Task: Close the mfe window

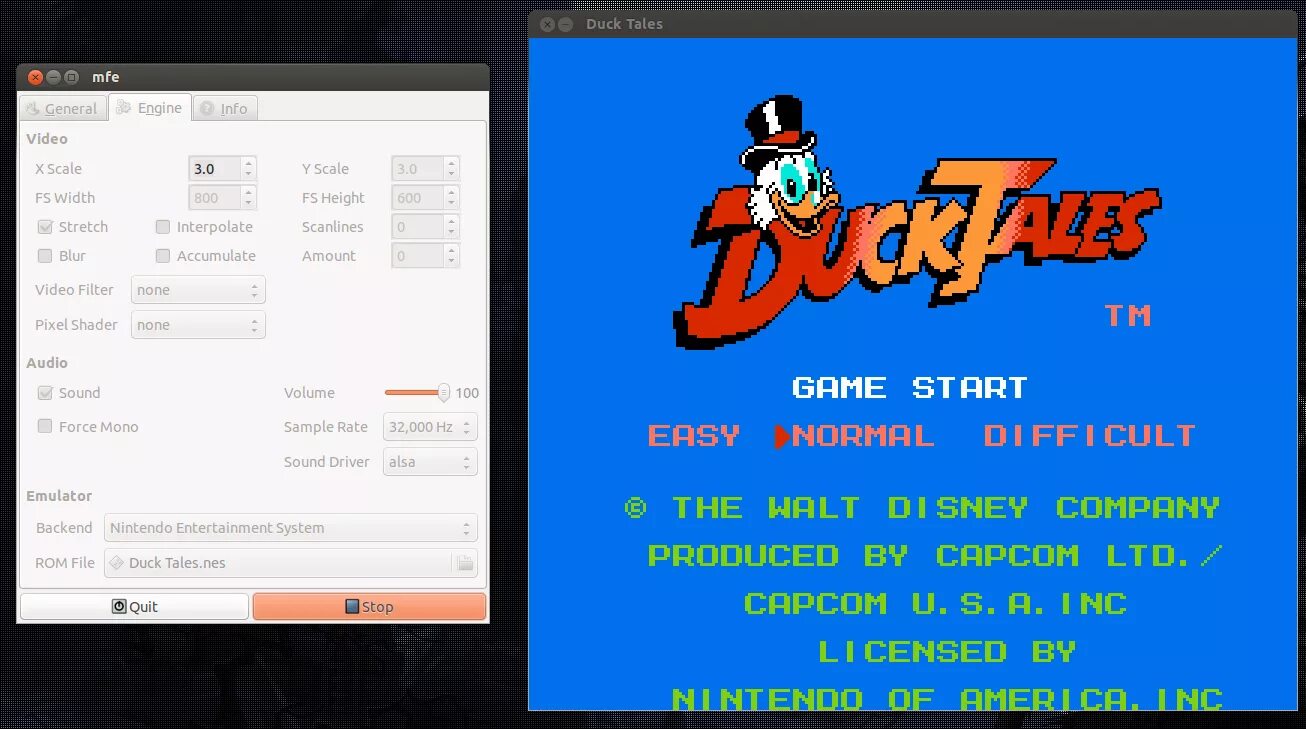Action: (x=36, y=77)
